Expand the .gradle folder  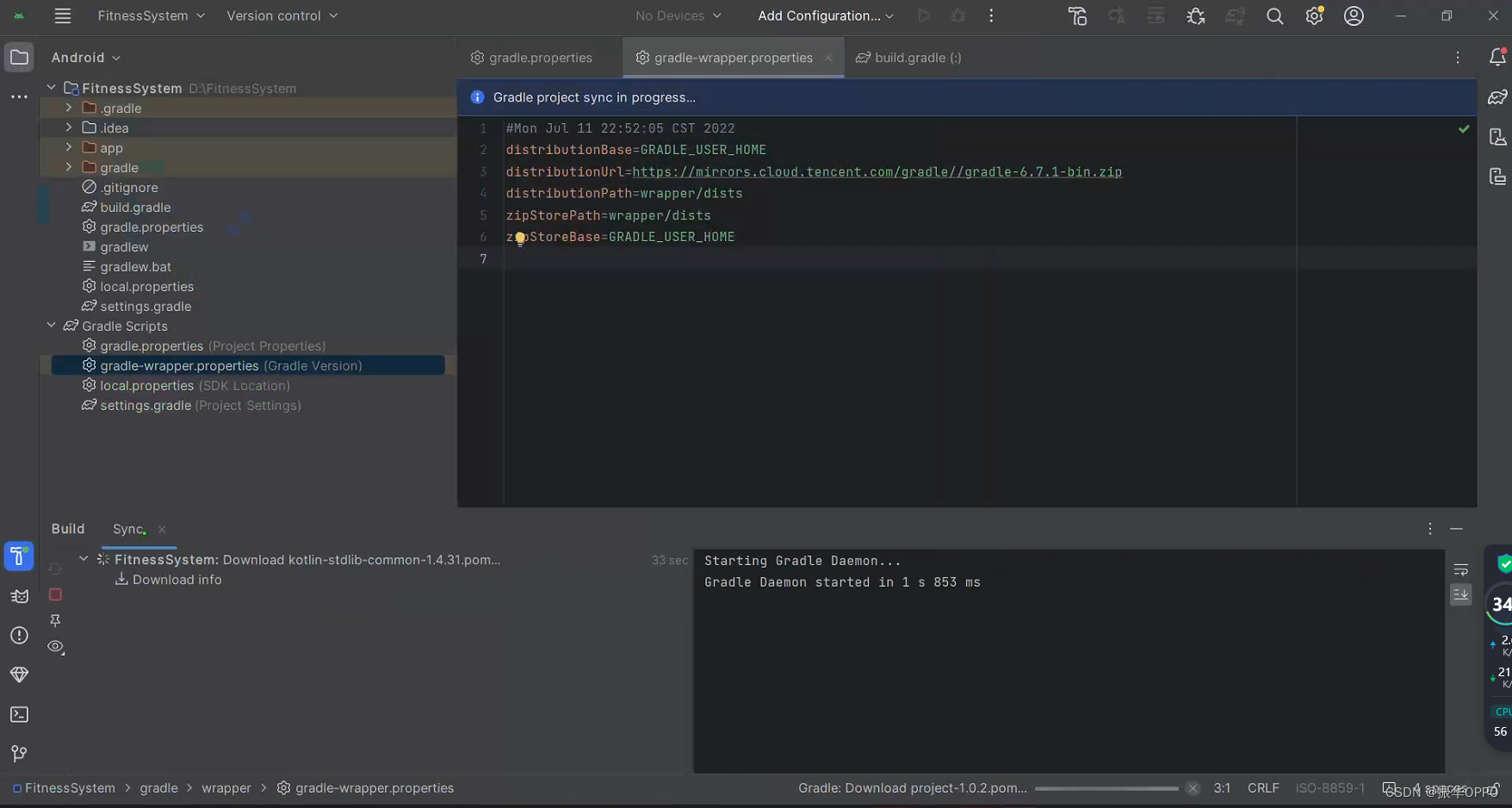click(69, 108)
